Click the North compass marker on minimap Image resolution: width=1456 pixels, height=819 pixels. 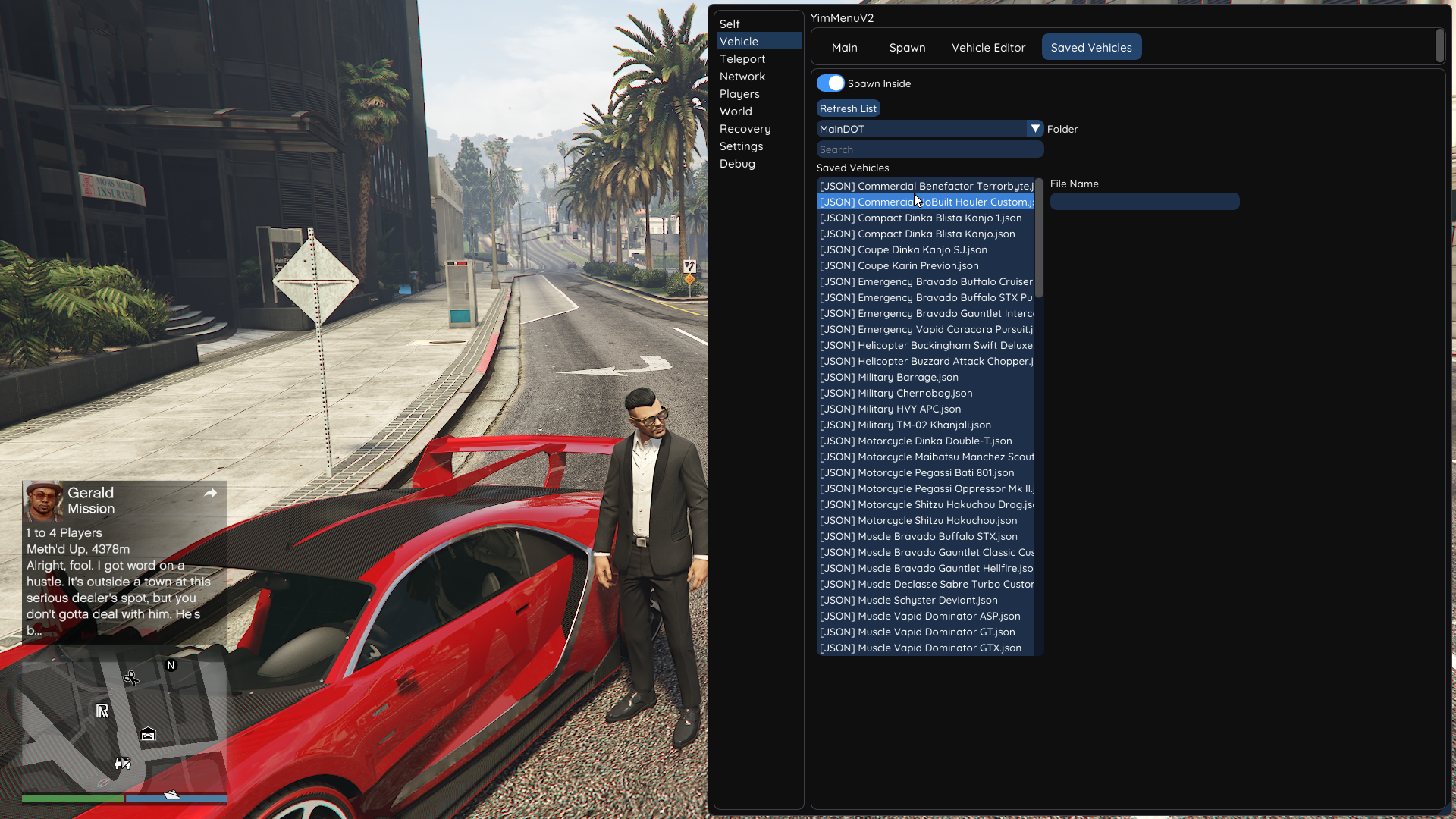click(171, 665)
